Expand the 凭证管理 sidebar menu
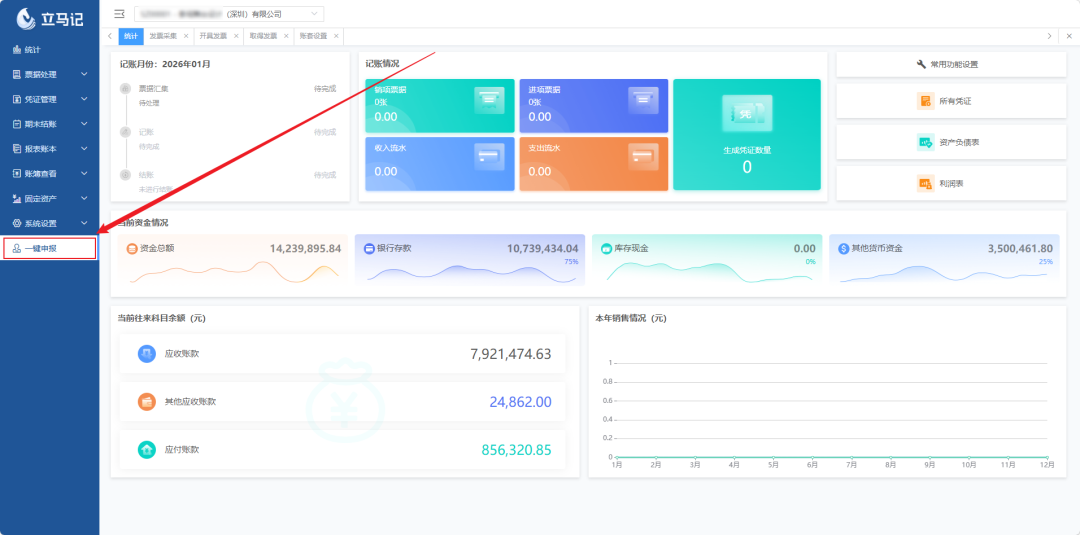The width and height of the screenshot is (1080, 535). click(48, 99)
